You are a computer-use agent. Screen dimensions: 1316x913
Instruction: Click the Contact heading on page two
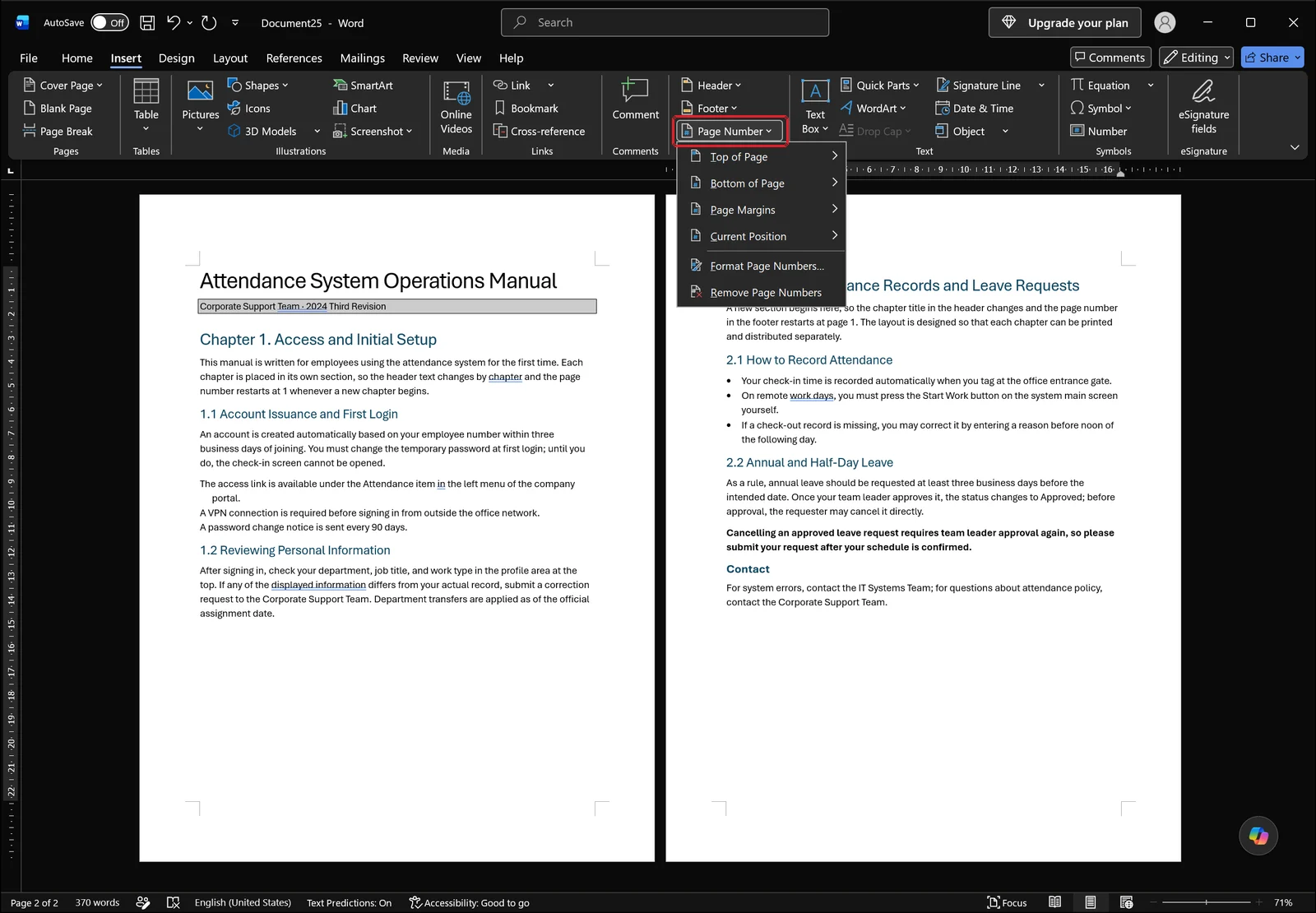[x=748, y=569]
